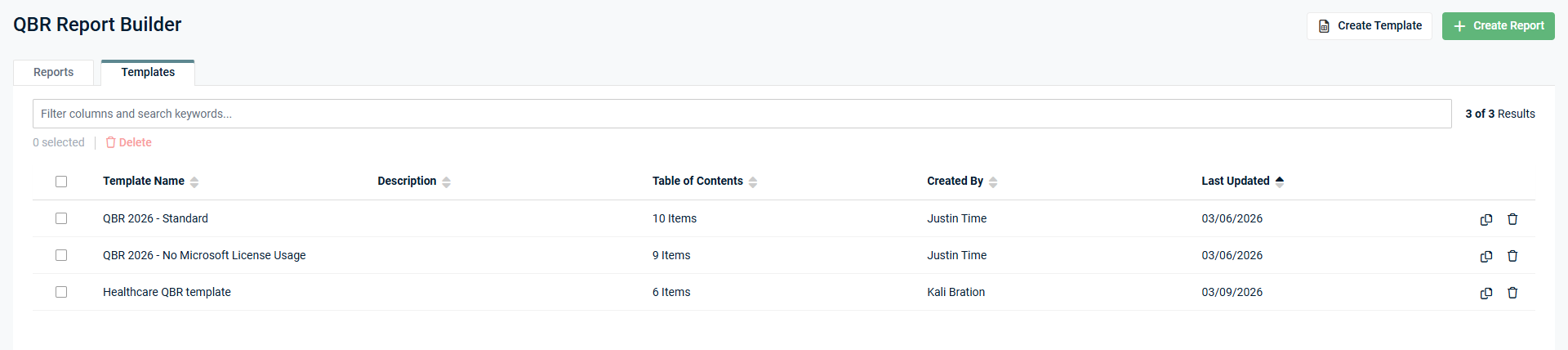1568x350 pixels.
Task: Duplicate the Healthcare QBR template
Action: 1486,293
